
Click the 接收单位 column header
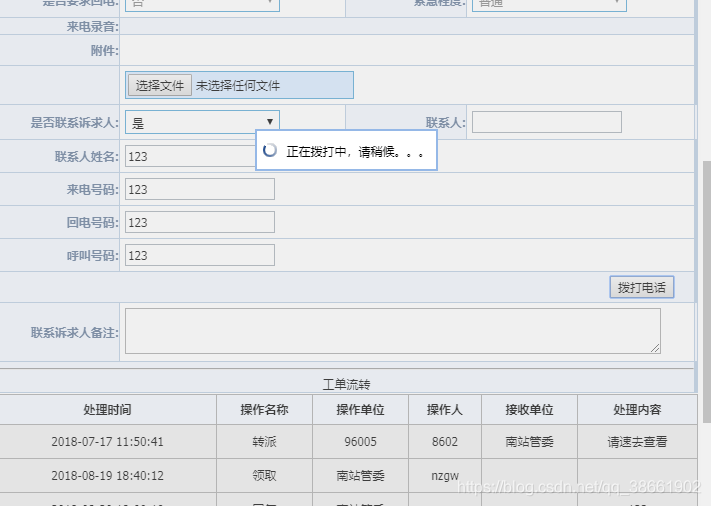[x=529, y=409]
